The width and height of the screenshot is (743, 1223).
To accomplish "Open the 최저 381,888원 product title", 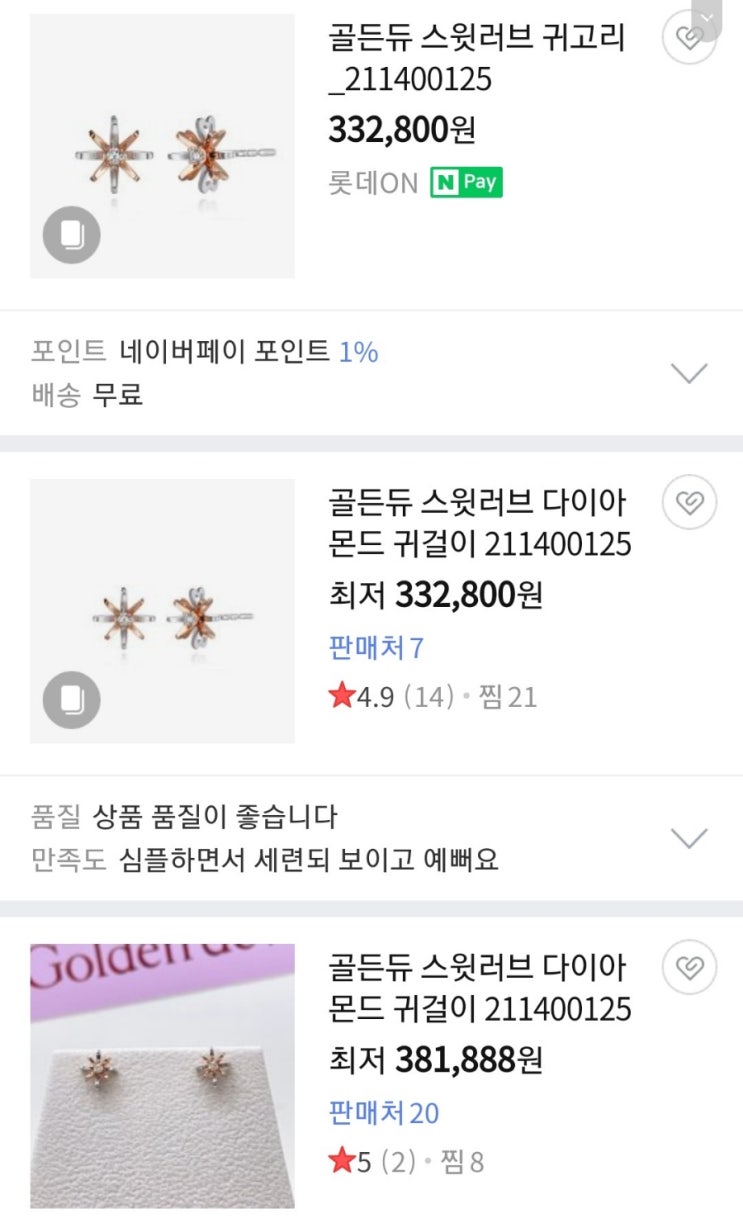I will click(480, 988).
